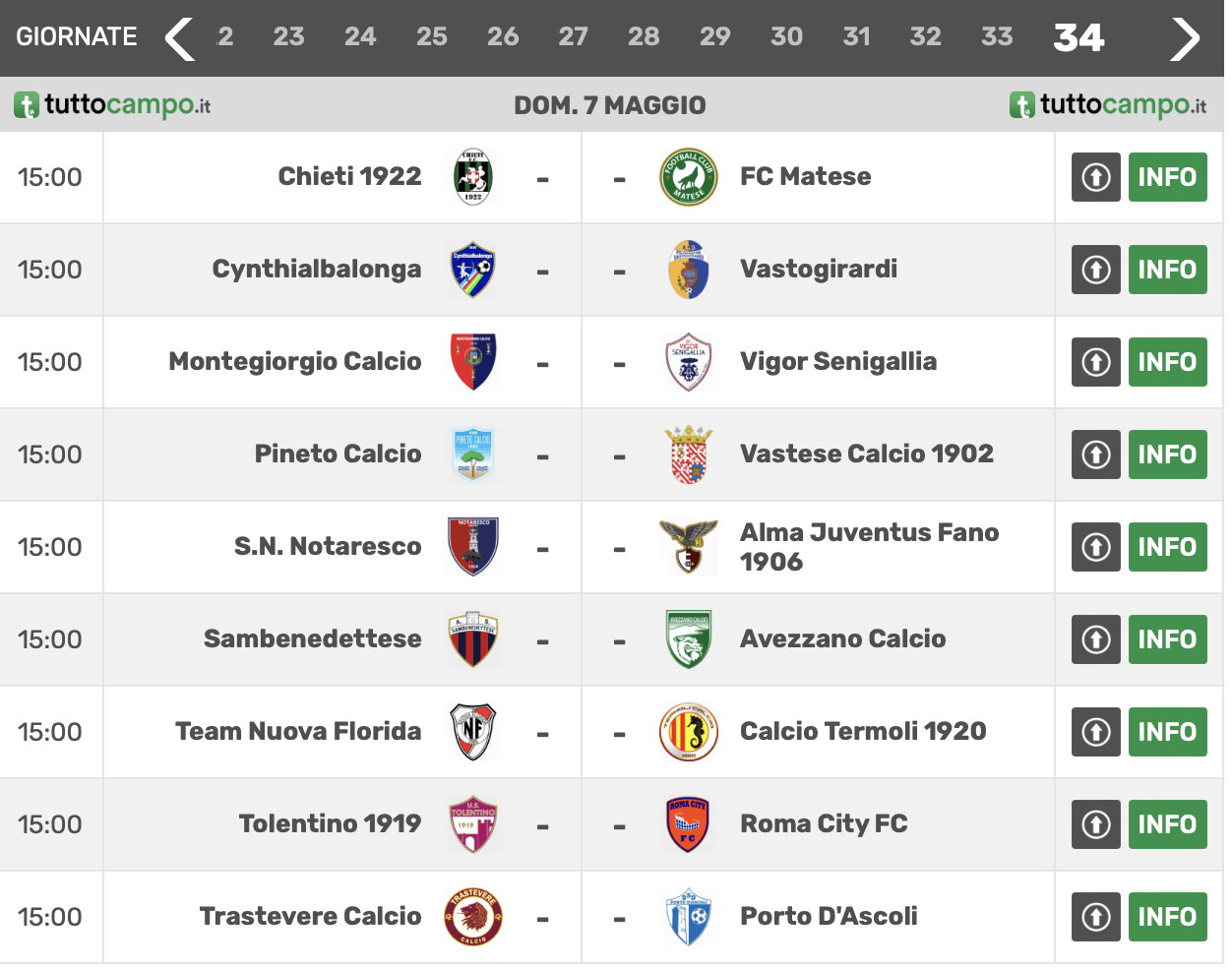The height and width of the screenshot is (970, 1232).
Task: Click the FC Matese wolf logo
Action: click(x=689, y=177)
